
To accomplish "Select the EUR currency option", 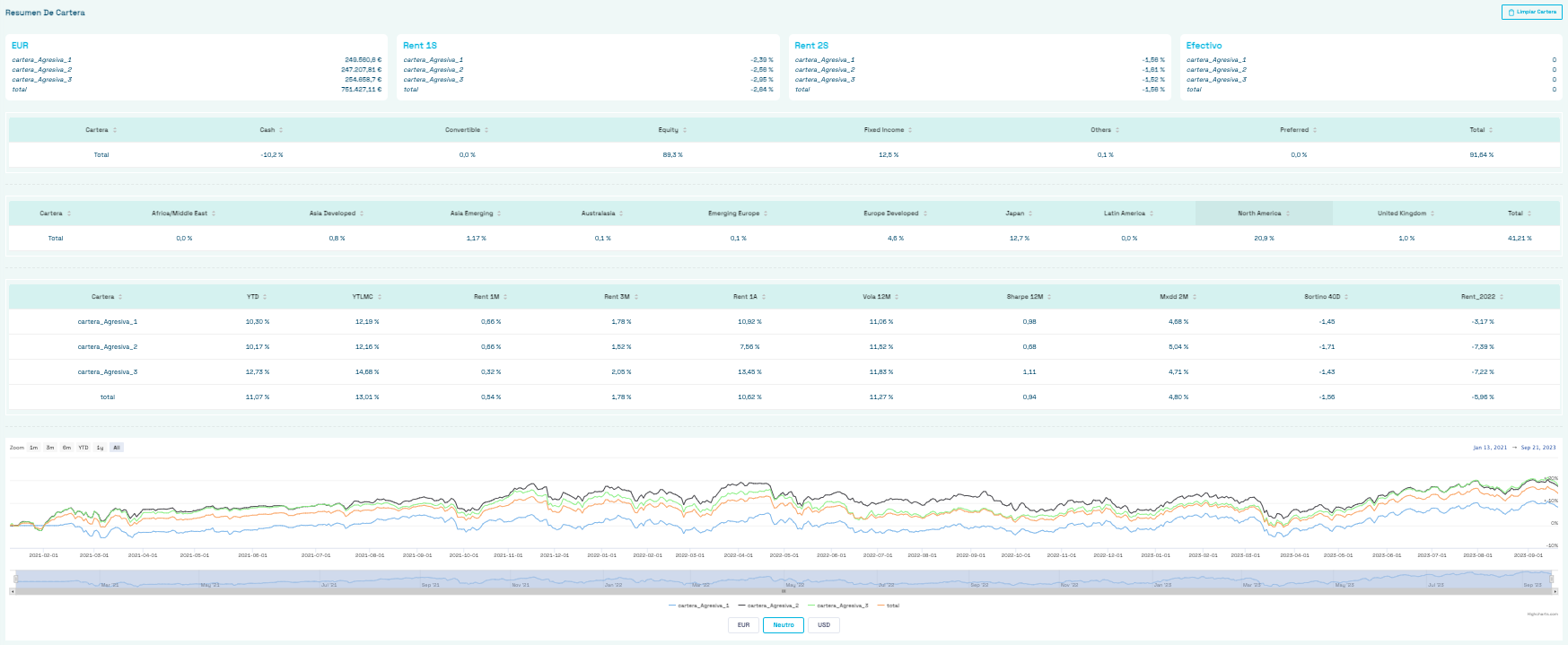I will [x=743, y=625].
